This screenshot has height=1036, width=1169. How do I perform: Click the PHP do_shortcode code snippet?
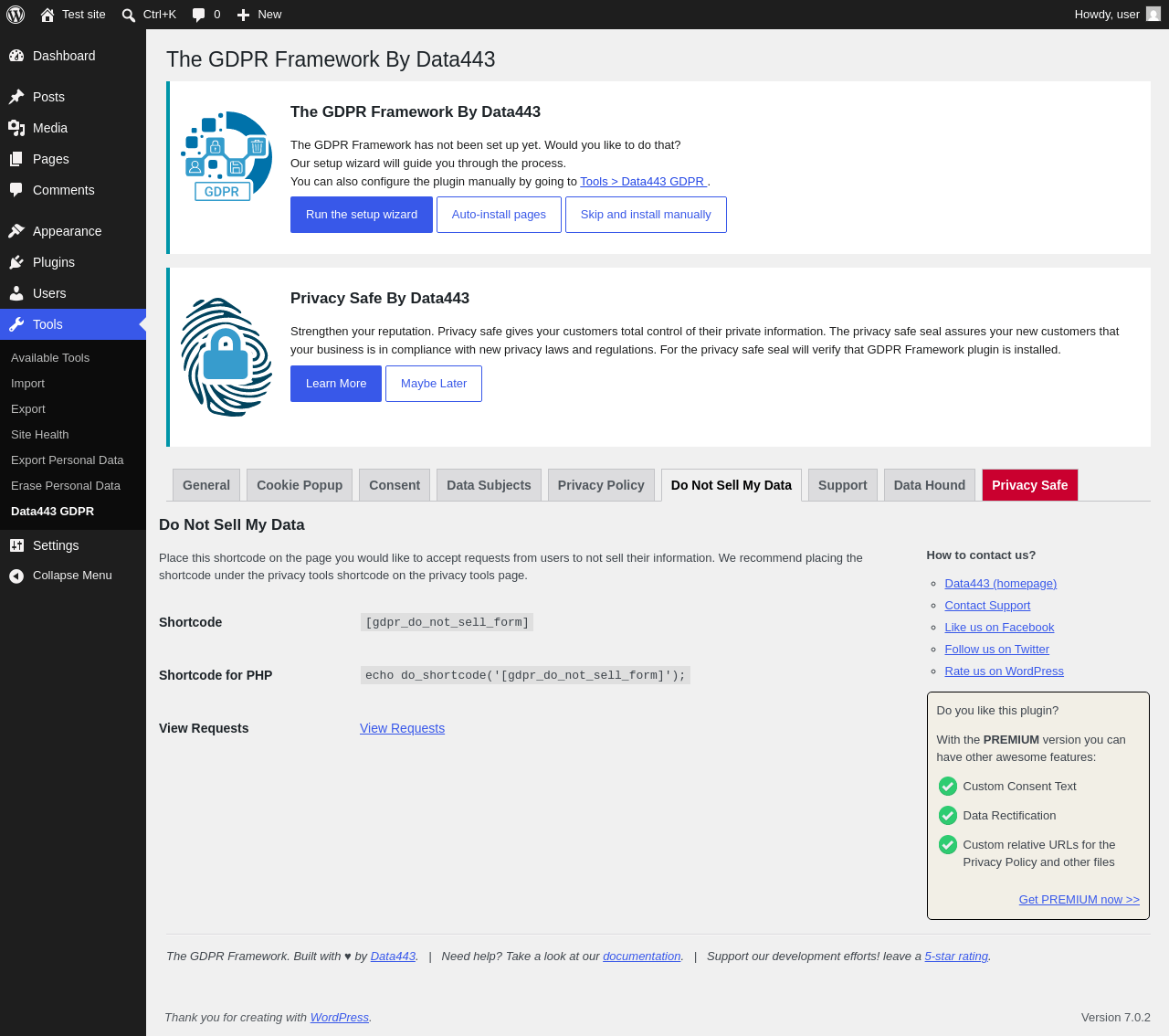click(525, 675)
